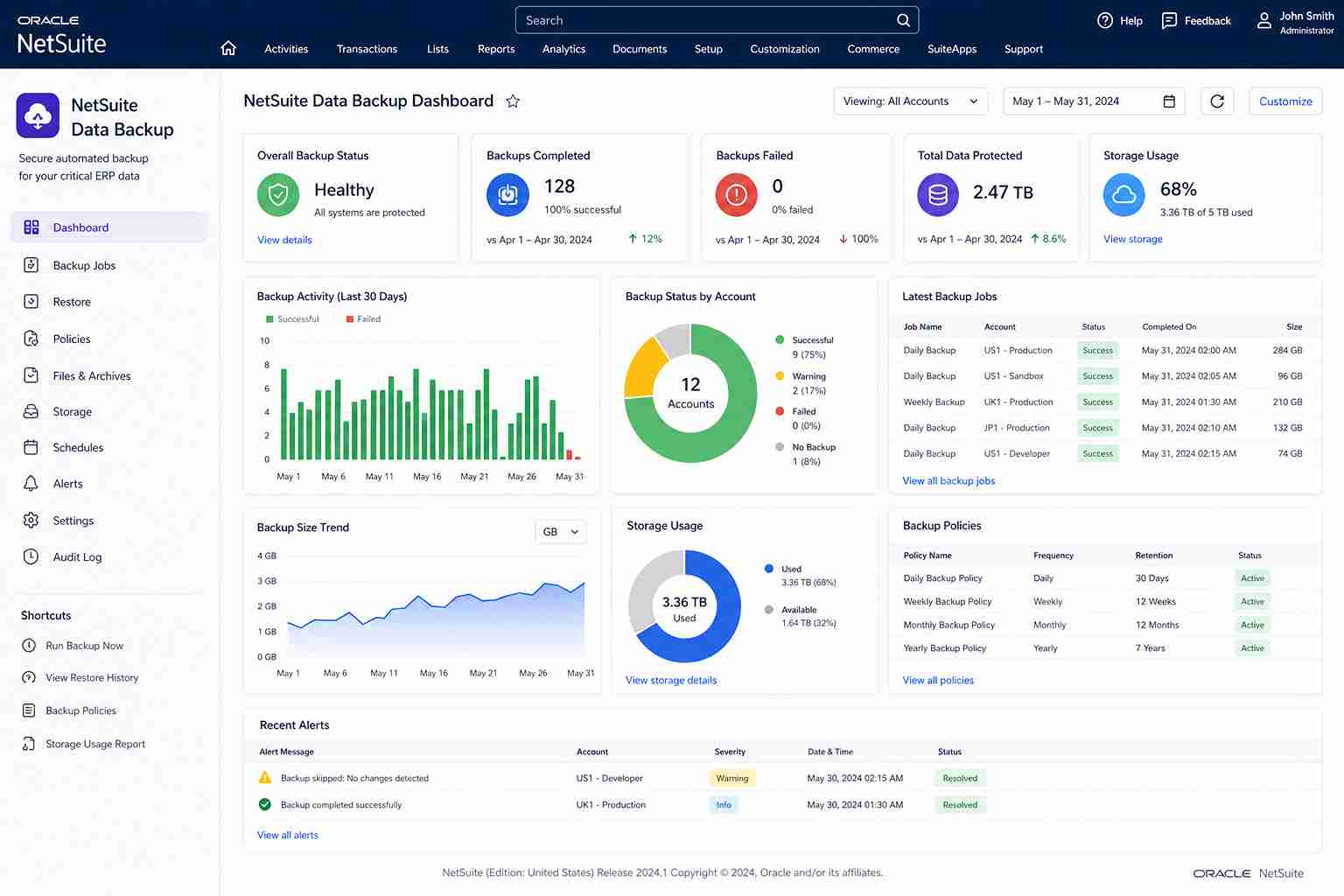This screenshot has width=1344, height=896.
Task: Open the Reports menu
Action: coord(496,49)
